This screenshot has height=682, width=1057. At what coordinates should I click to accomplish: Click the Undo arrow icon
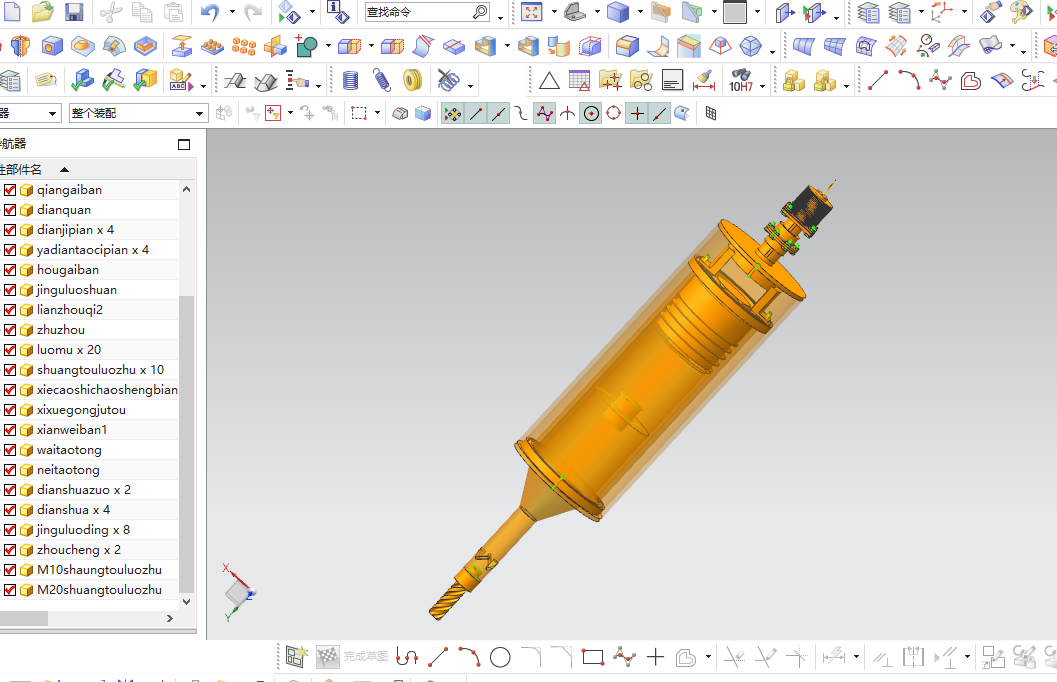(211, 11)
